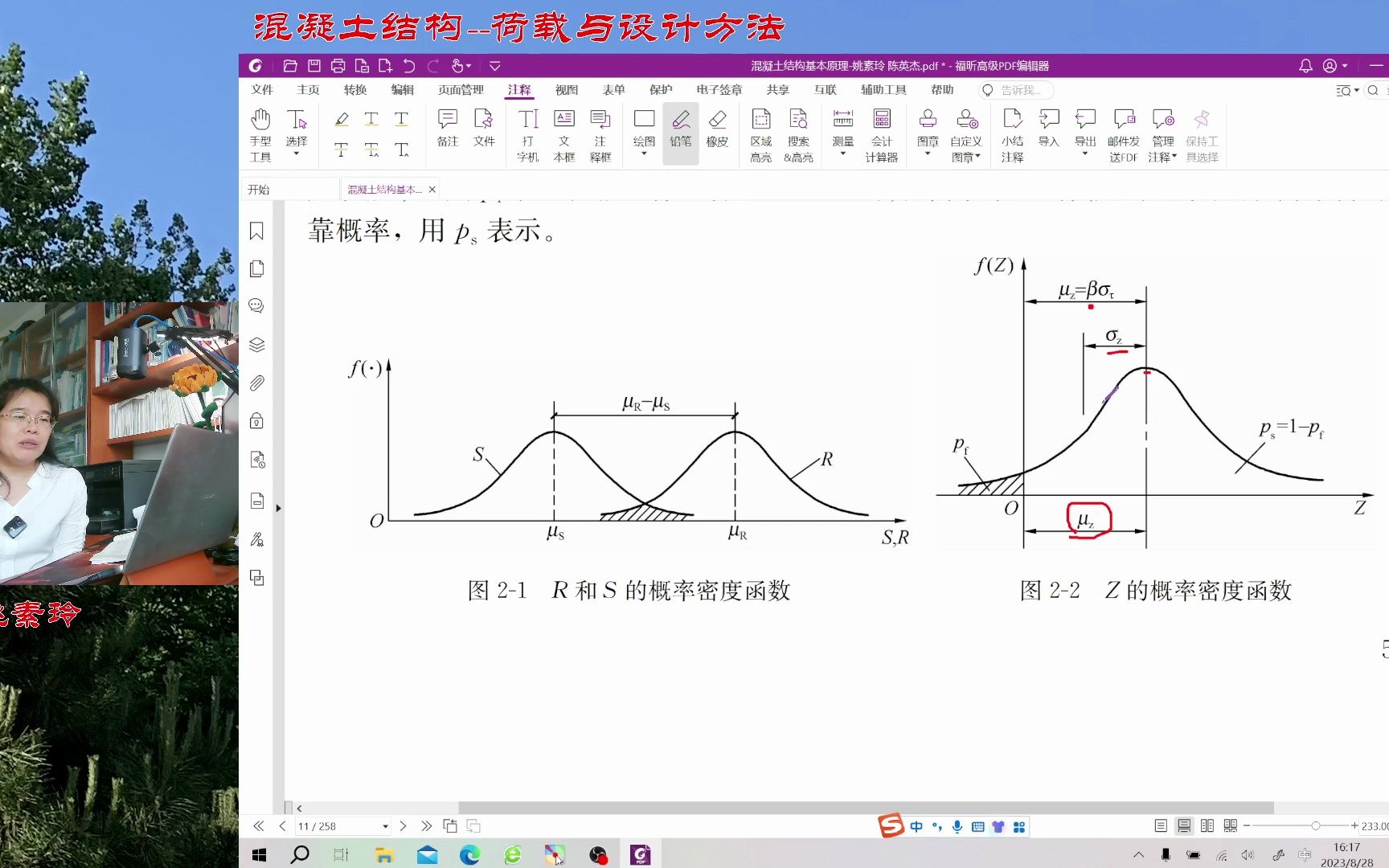Viewport: 1389px width, 868px height.
Task: Switch to the 视图 (View) ribbon tab
Action: point(567,90)
